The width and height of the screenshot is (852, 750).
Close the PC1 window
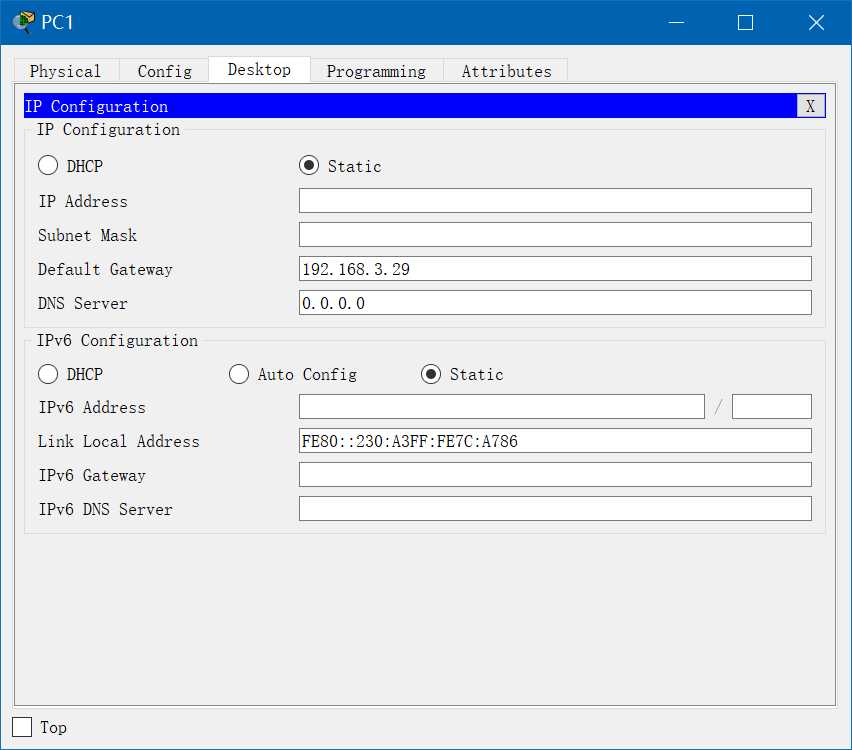[x=816, y=22]
